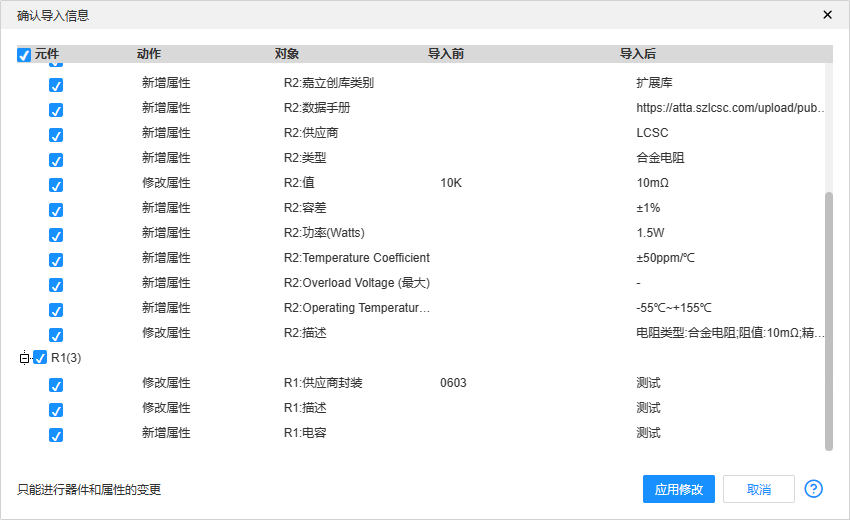This screenshot has width=850, height=520.
Task: Click 取消 button
Action: (x=758, y=489)
